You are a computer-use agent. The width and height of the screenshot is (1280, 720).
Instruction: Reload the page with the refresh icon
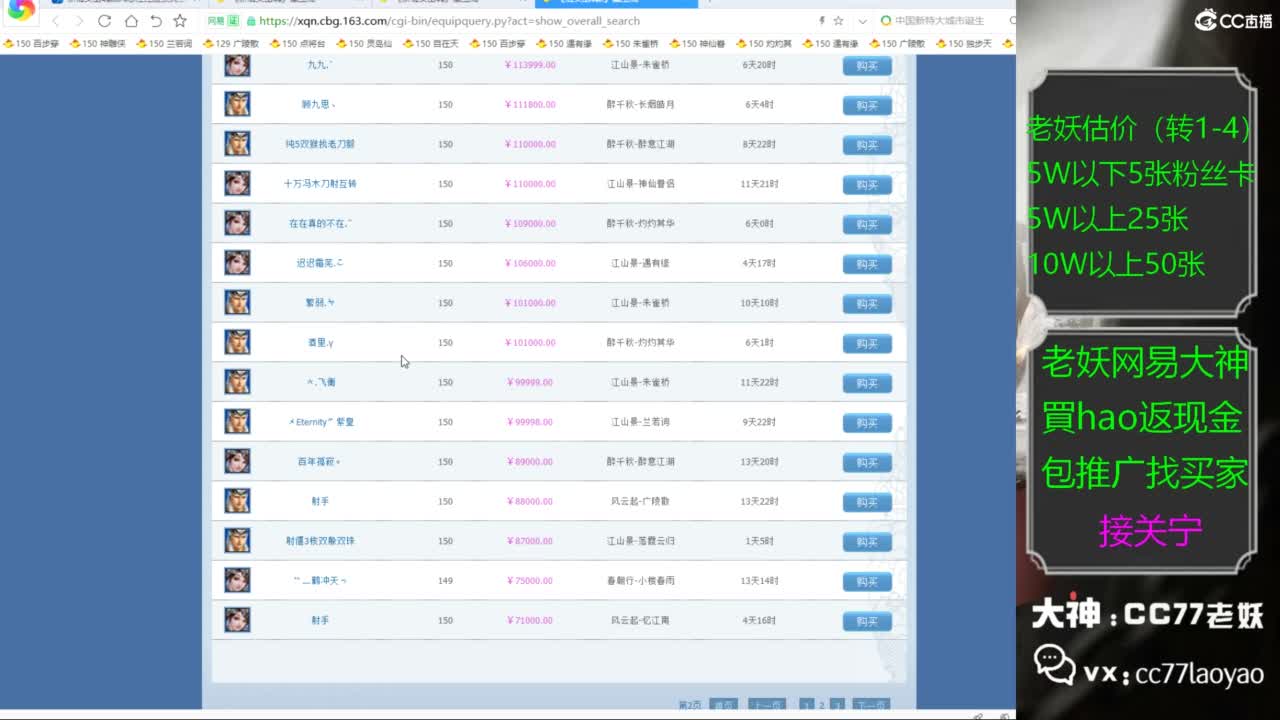click(x=104, y=21)
